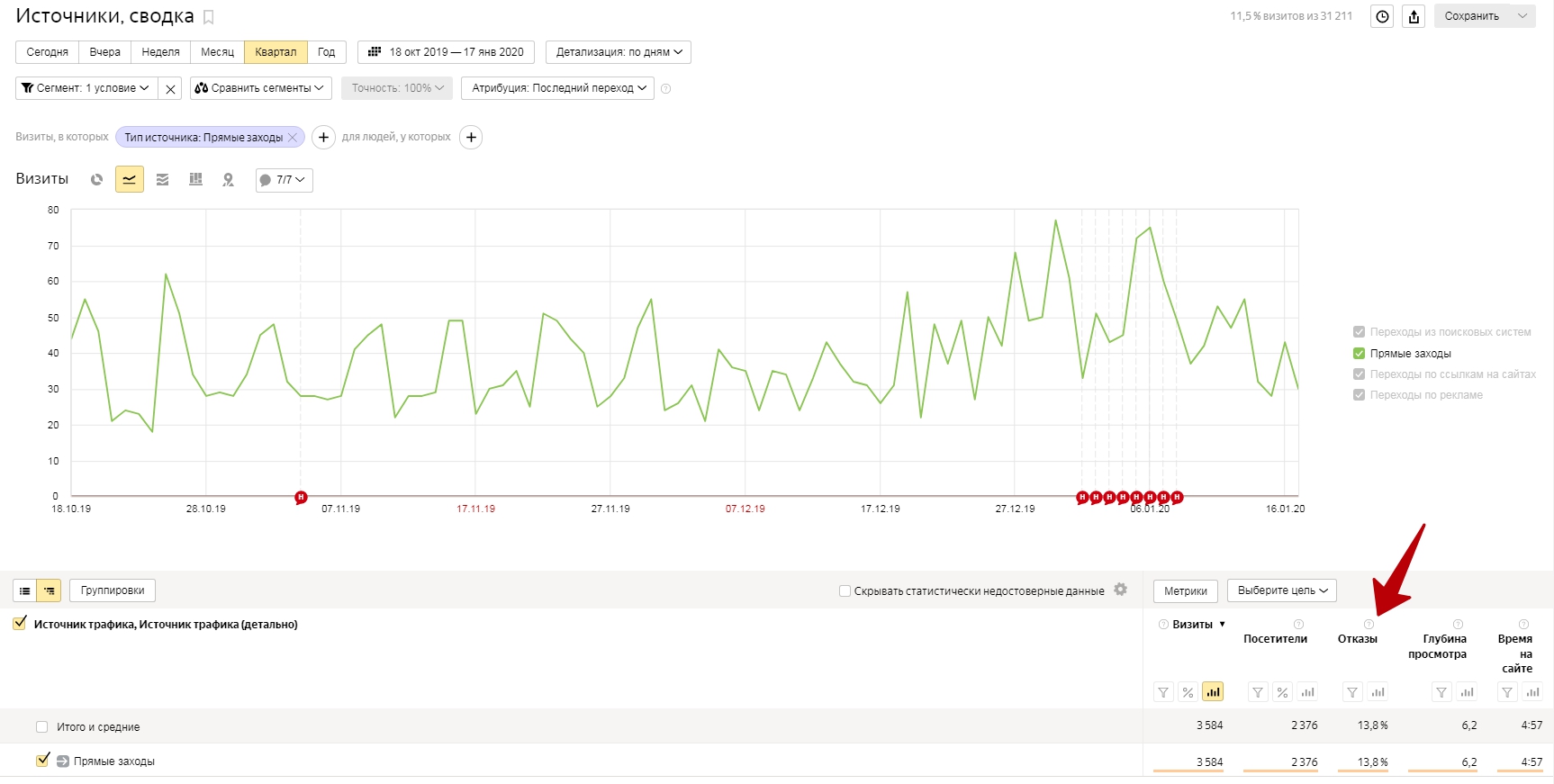
Task: Select the Месяц period tab
Action: 217,52
